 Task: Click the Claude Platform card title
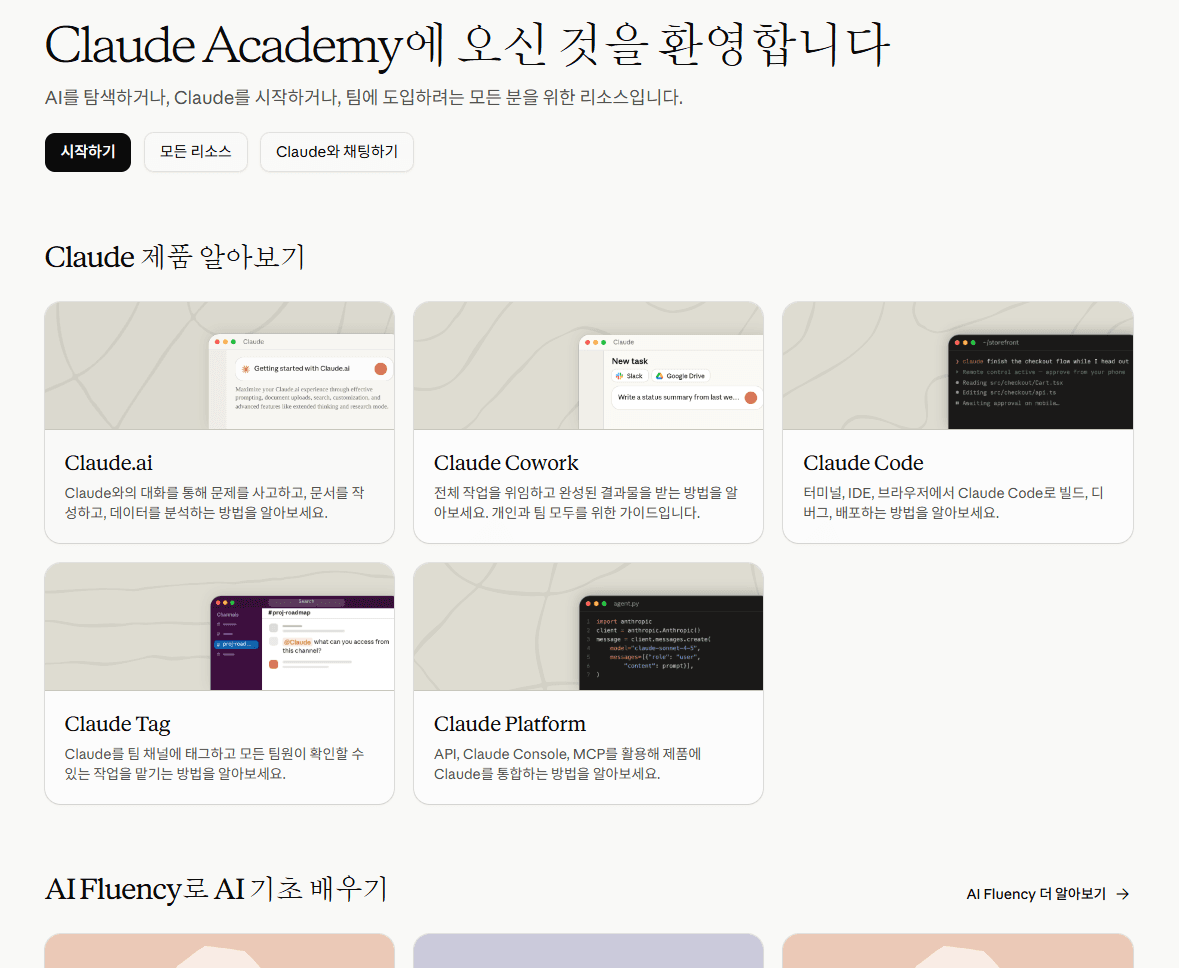510,724
